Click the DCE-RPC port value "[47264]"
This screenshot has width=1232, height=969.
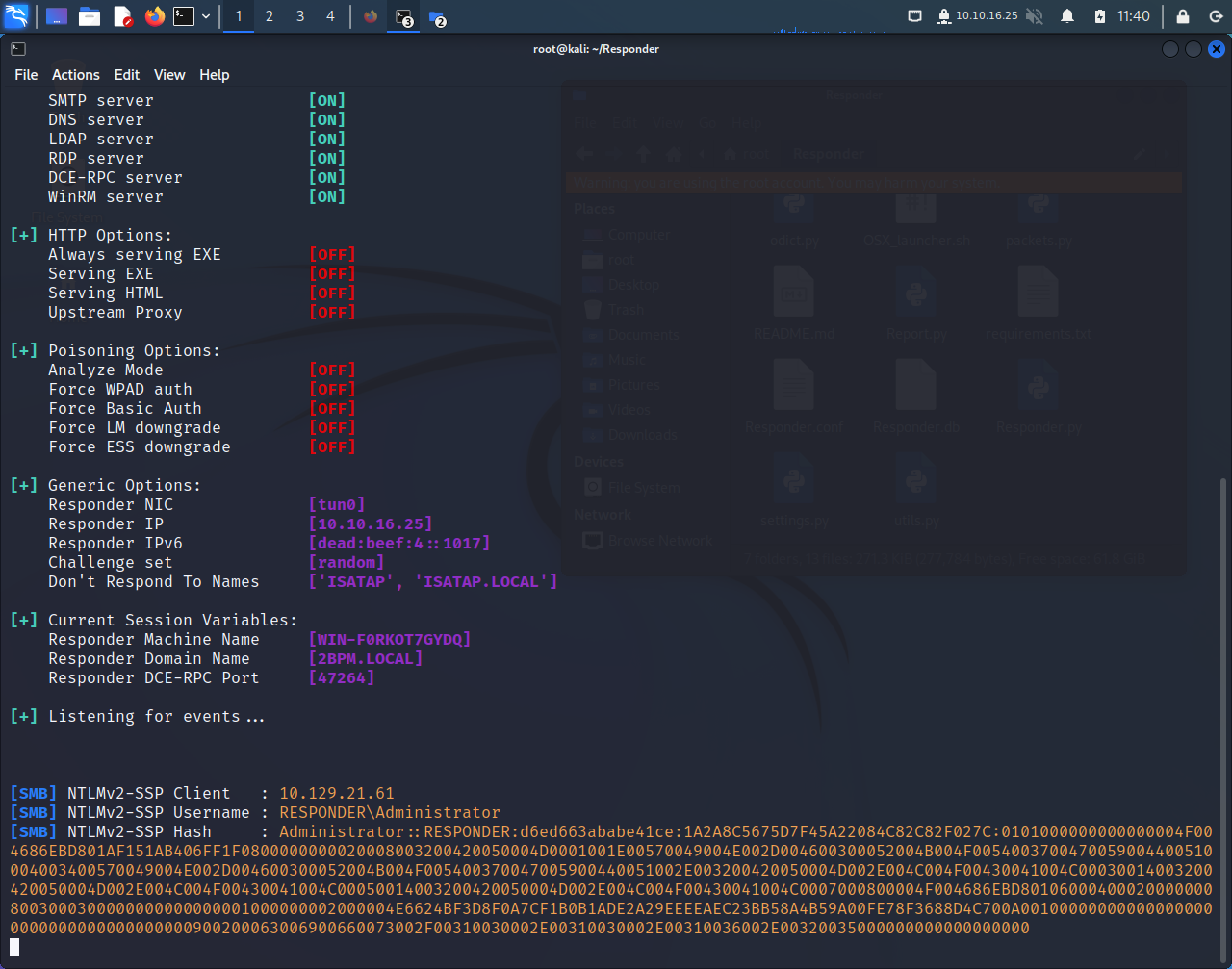pos(342,678)
